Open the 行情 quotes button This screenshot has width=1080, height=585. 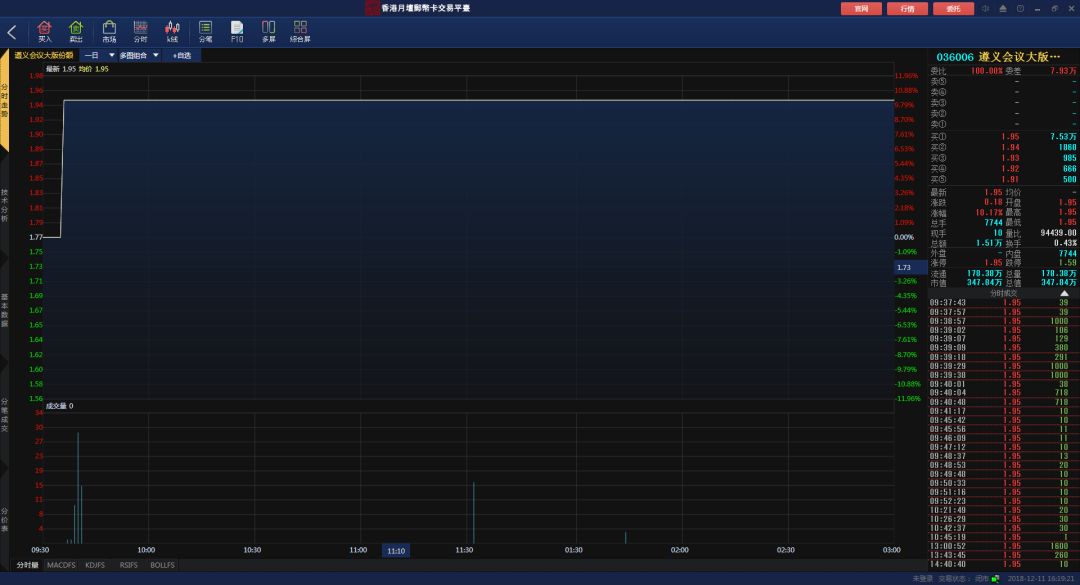(x=907, y=8)
